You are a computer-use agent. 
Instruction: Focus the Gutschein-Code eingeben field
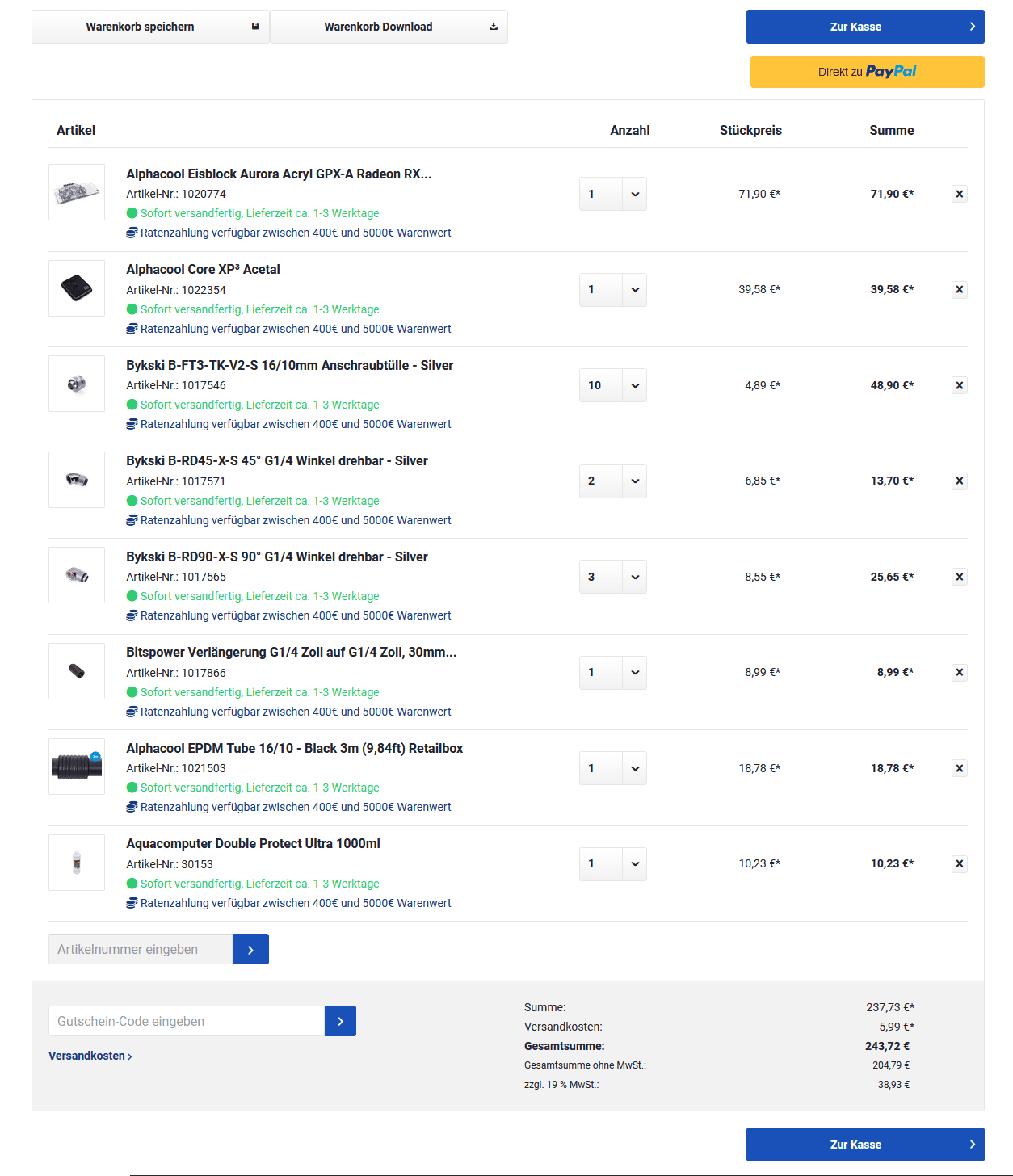click(187, 1021)
